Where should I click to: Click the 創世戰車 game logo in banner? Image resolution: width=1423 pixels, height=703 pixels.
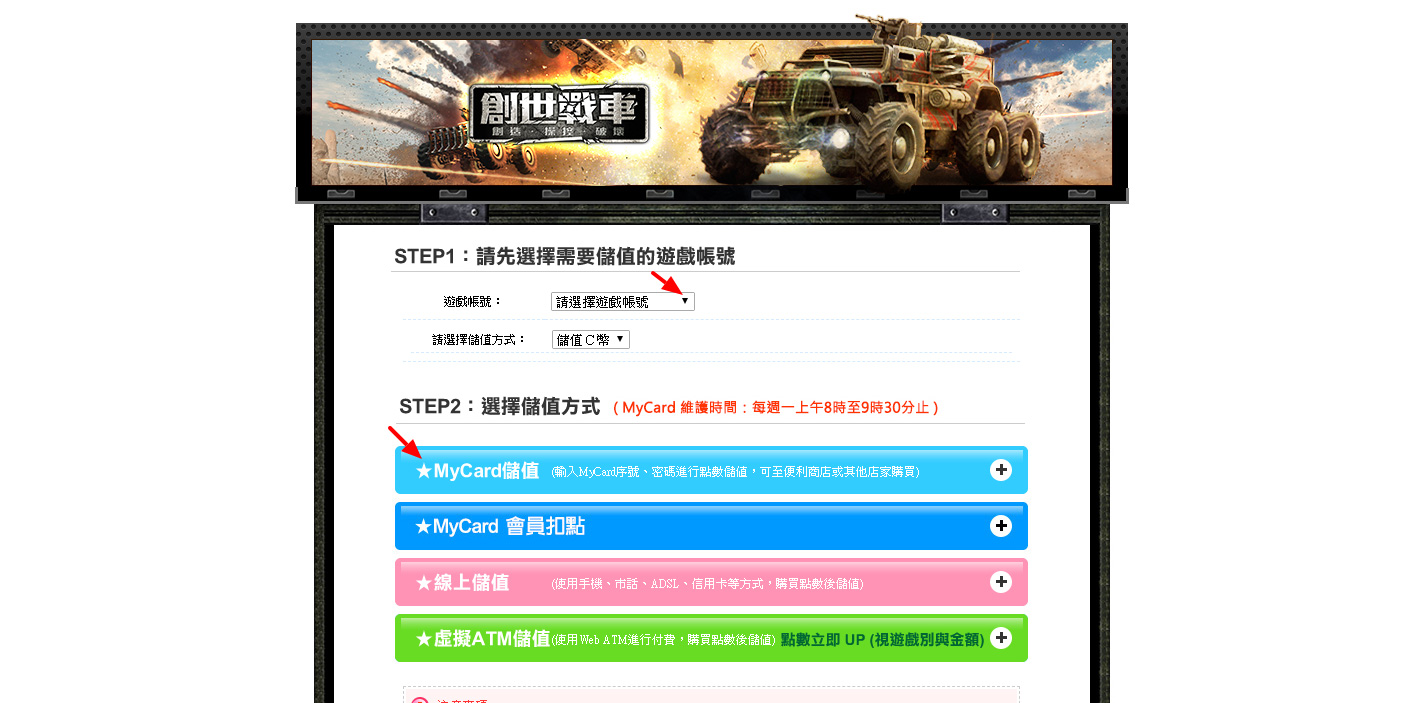coord(559,113)
